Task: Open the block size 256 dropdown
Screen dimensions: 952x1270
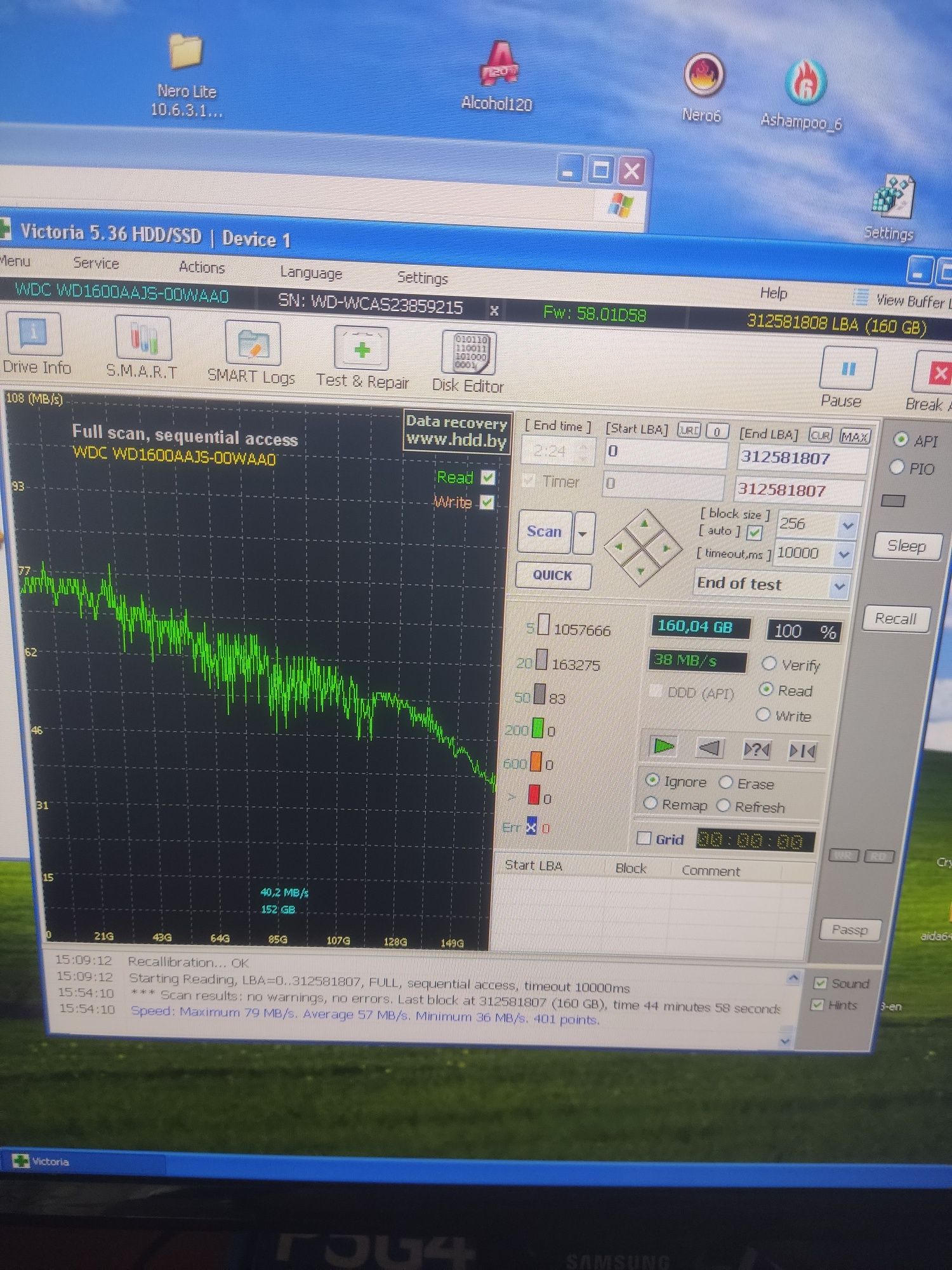Action: [x=847, y=526]
